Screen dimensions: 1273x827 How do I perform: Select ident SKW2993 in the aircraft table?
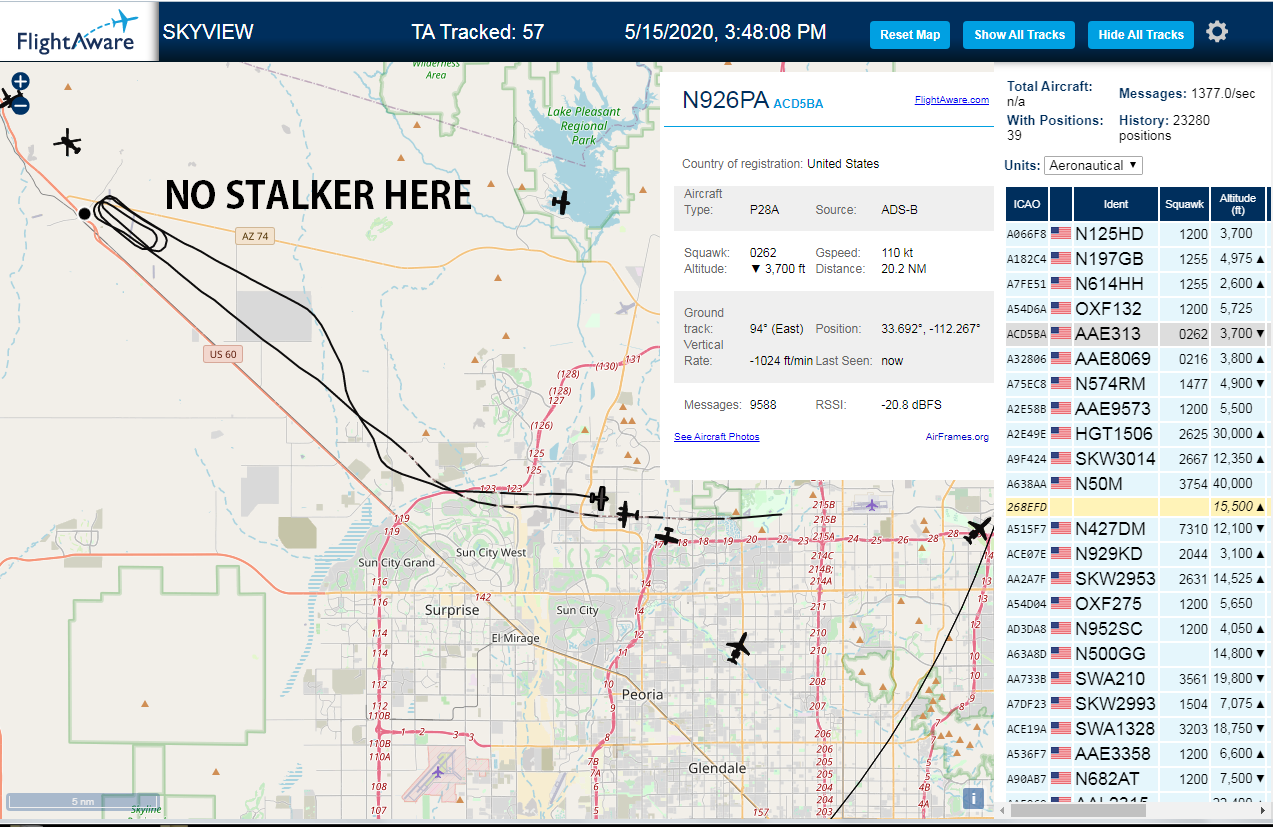pos(1115,704)
